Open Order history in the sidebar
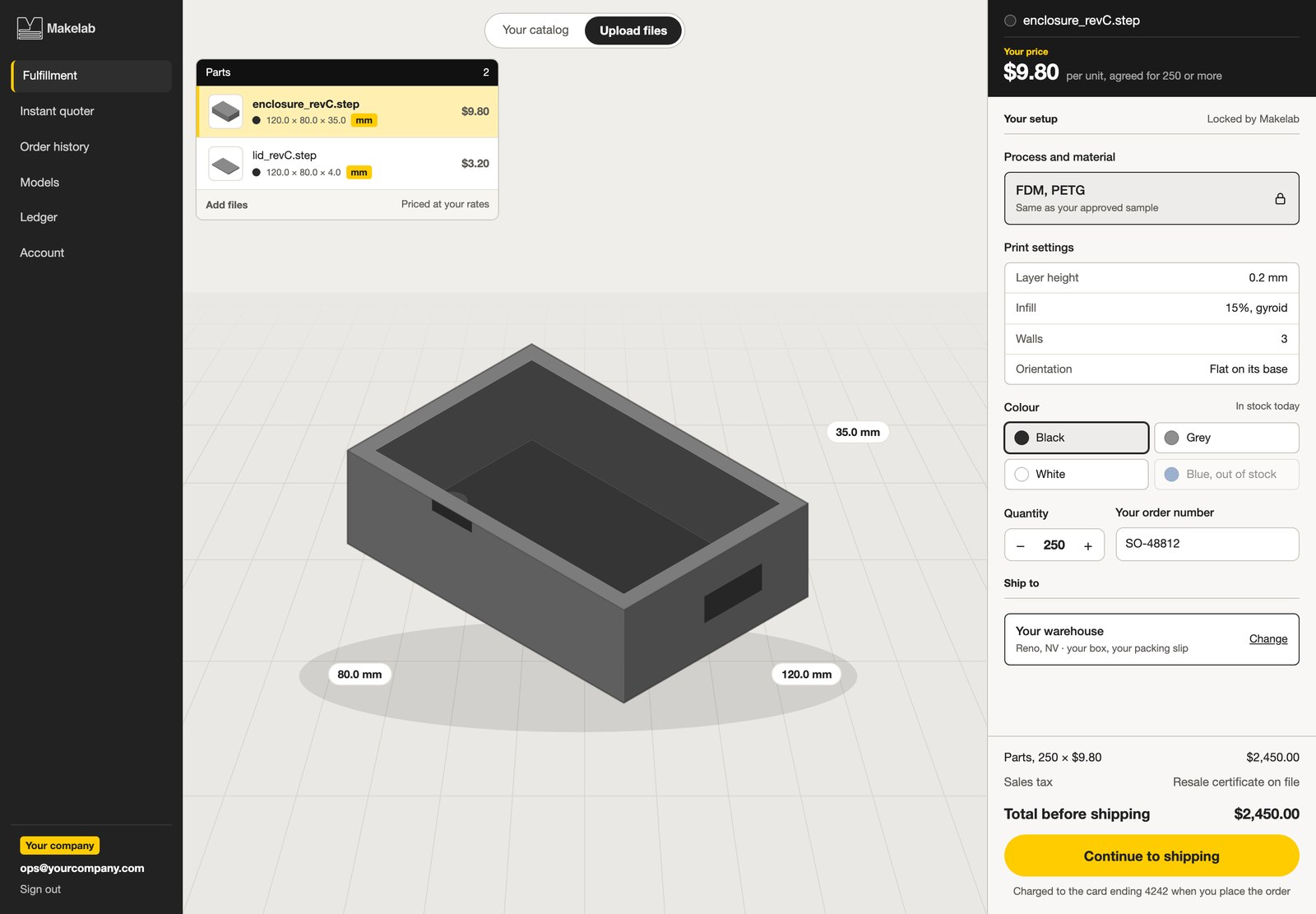The width and height of the screenshot is (1316, 914). 54,146
